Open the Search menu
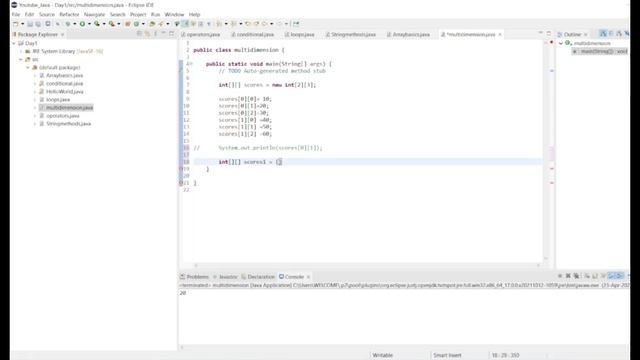The height and width of the screenshot is (360, 640). pyautogui.click(x=118, y=14)
